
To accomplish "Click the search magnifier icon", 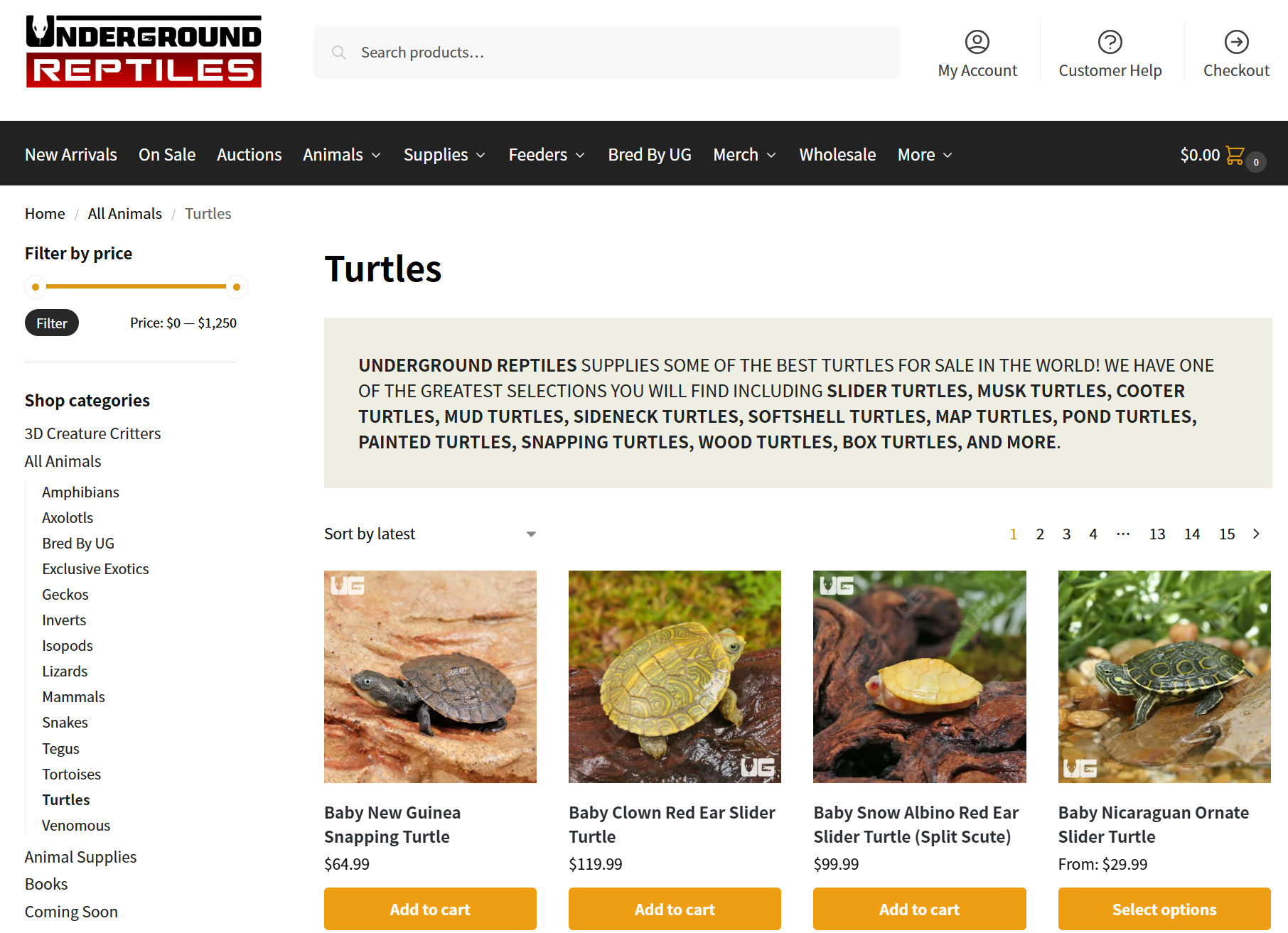I will click(339, 53).
